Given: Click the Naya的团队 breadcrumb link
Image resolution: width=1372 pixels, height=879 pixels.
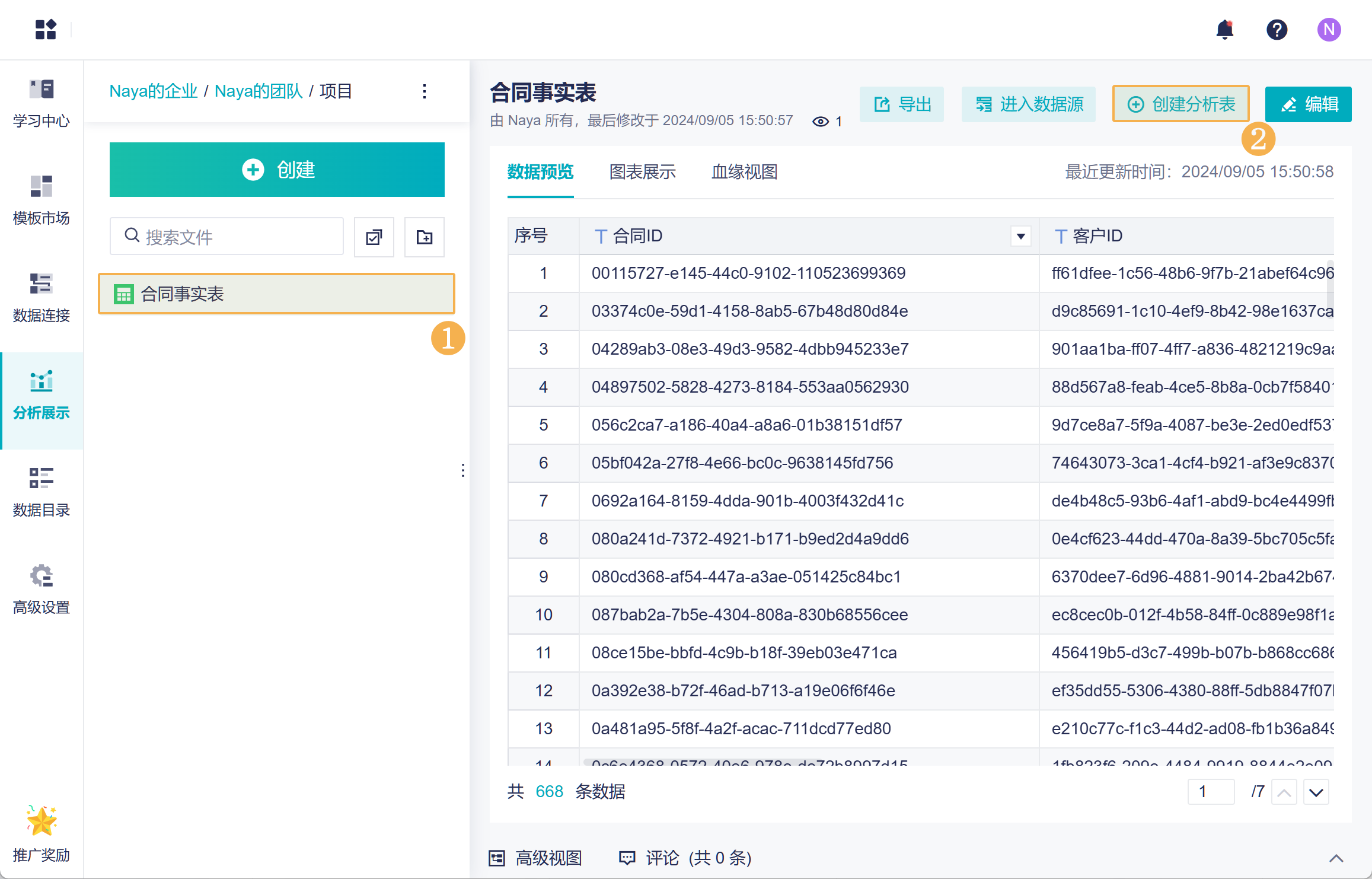Looking at the screenshot, I should pos(258,91).
